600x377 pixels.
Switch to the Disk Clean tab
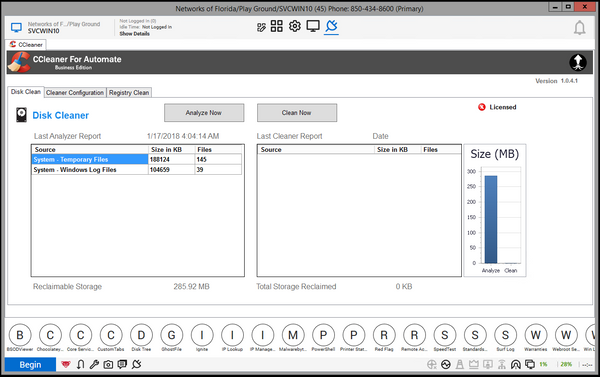tap(26, 92)
